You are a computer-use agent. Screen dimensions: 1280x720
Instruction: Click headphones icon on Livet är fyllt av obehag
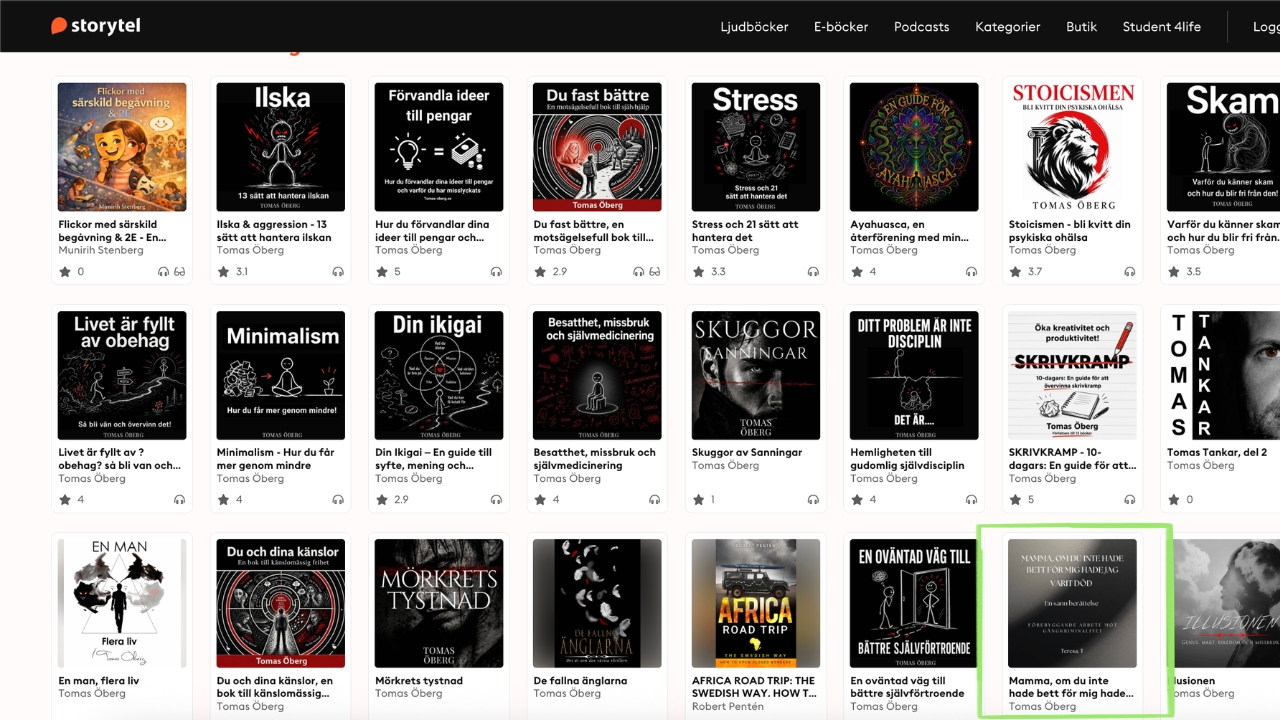point(180,500)
